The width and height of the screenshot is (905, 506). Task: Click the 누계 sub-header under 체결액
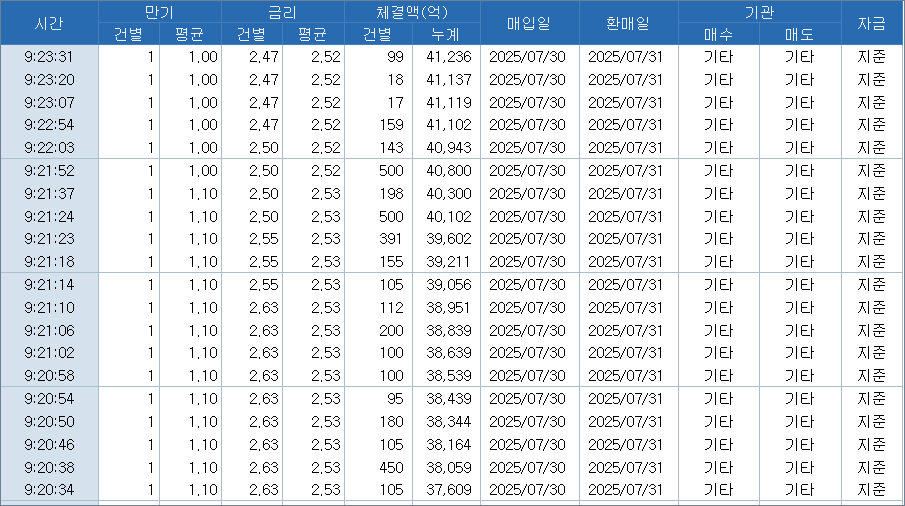pyautogui.click(x=446, y=34)
